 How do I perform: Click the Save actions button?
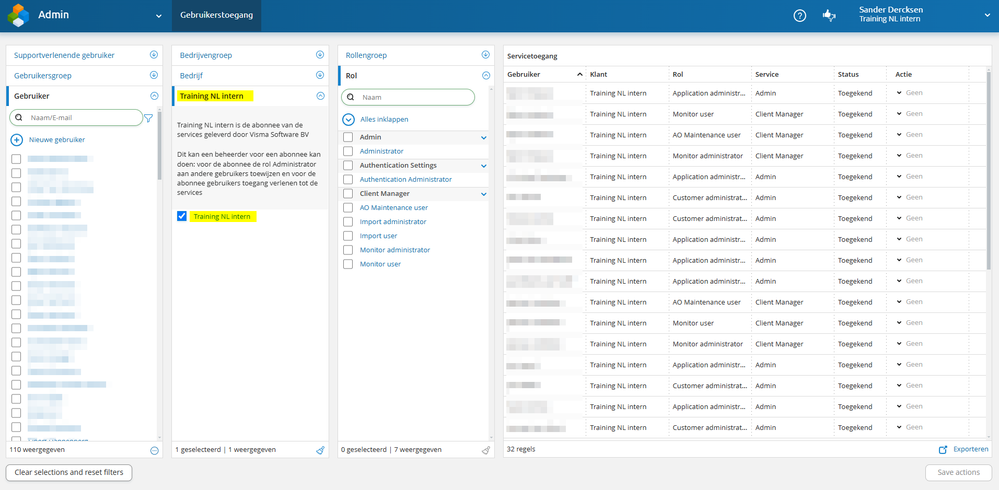pos(958,473)
